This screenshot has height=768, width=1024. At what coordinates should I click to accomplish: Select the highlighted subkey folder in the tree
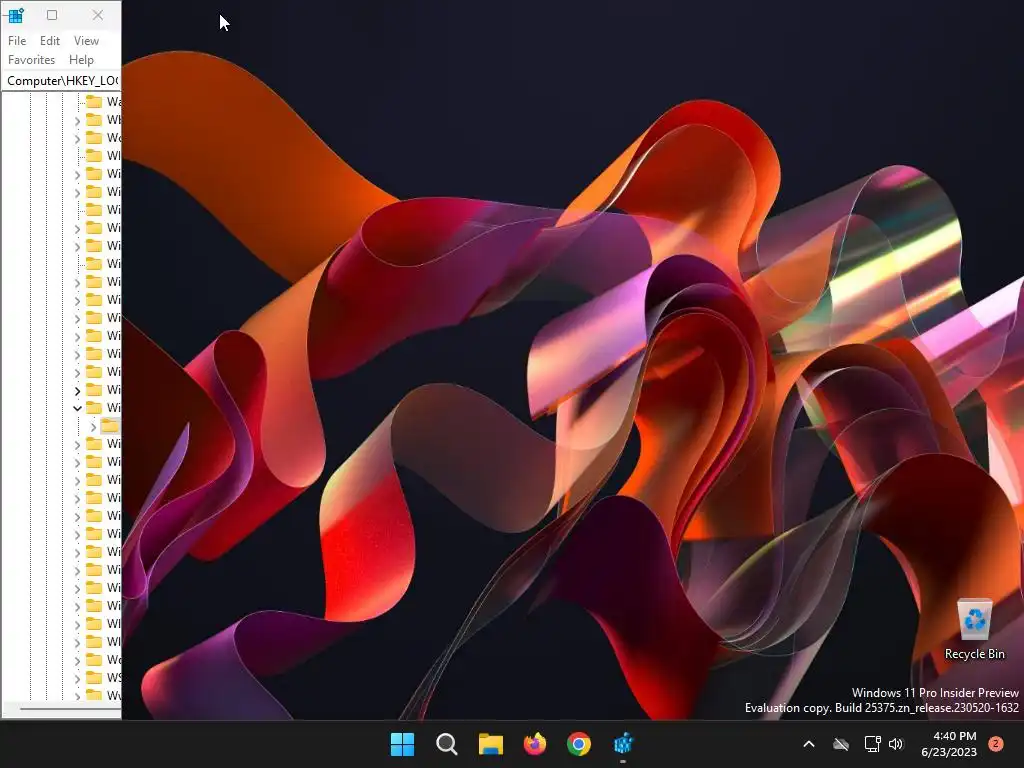(x=110, y=426)
